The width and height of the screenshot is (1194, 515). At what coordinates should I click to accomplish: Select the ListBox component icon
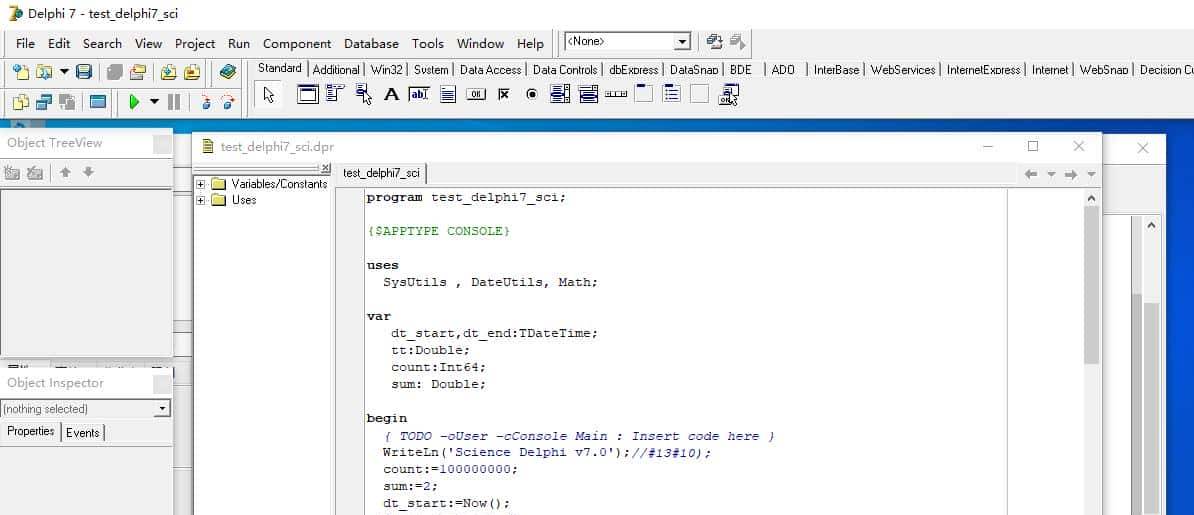pyautogui.click(x=560, y=94)
